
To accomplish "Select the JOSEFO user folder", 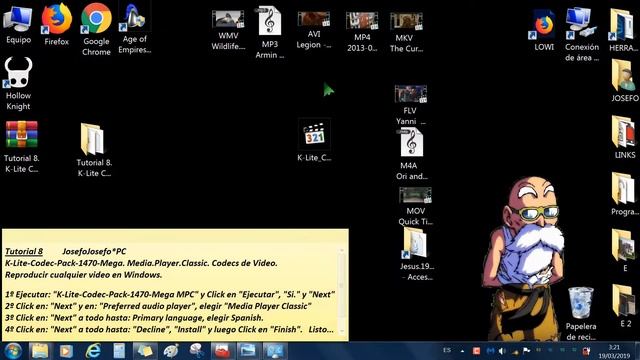I will click(624, 81).
